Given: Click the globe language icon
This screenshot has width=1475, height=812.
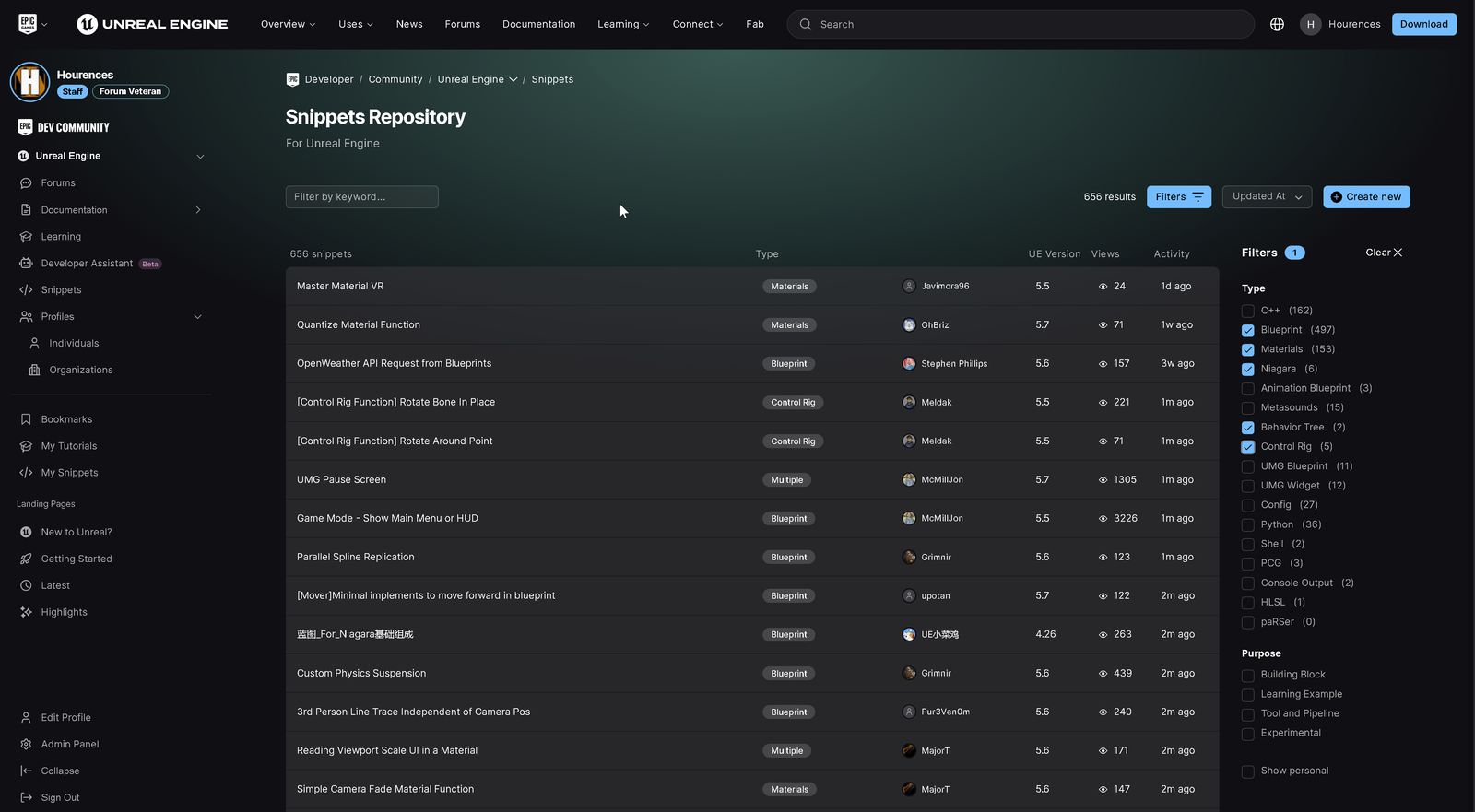Looking at the screenshot, I should tap(1277, 24).
